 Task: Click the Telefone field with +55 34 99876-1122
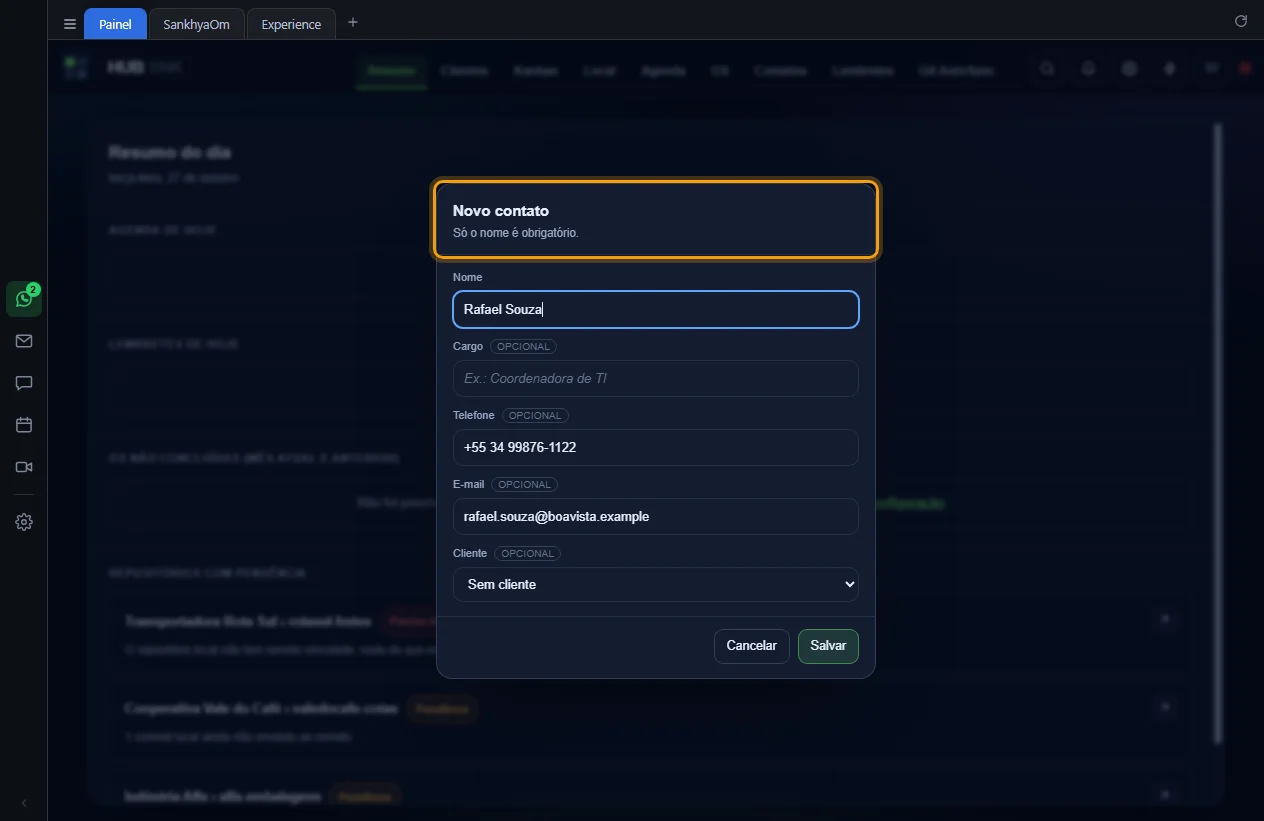click(x=656, y=448)
